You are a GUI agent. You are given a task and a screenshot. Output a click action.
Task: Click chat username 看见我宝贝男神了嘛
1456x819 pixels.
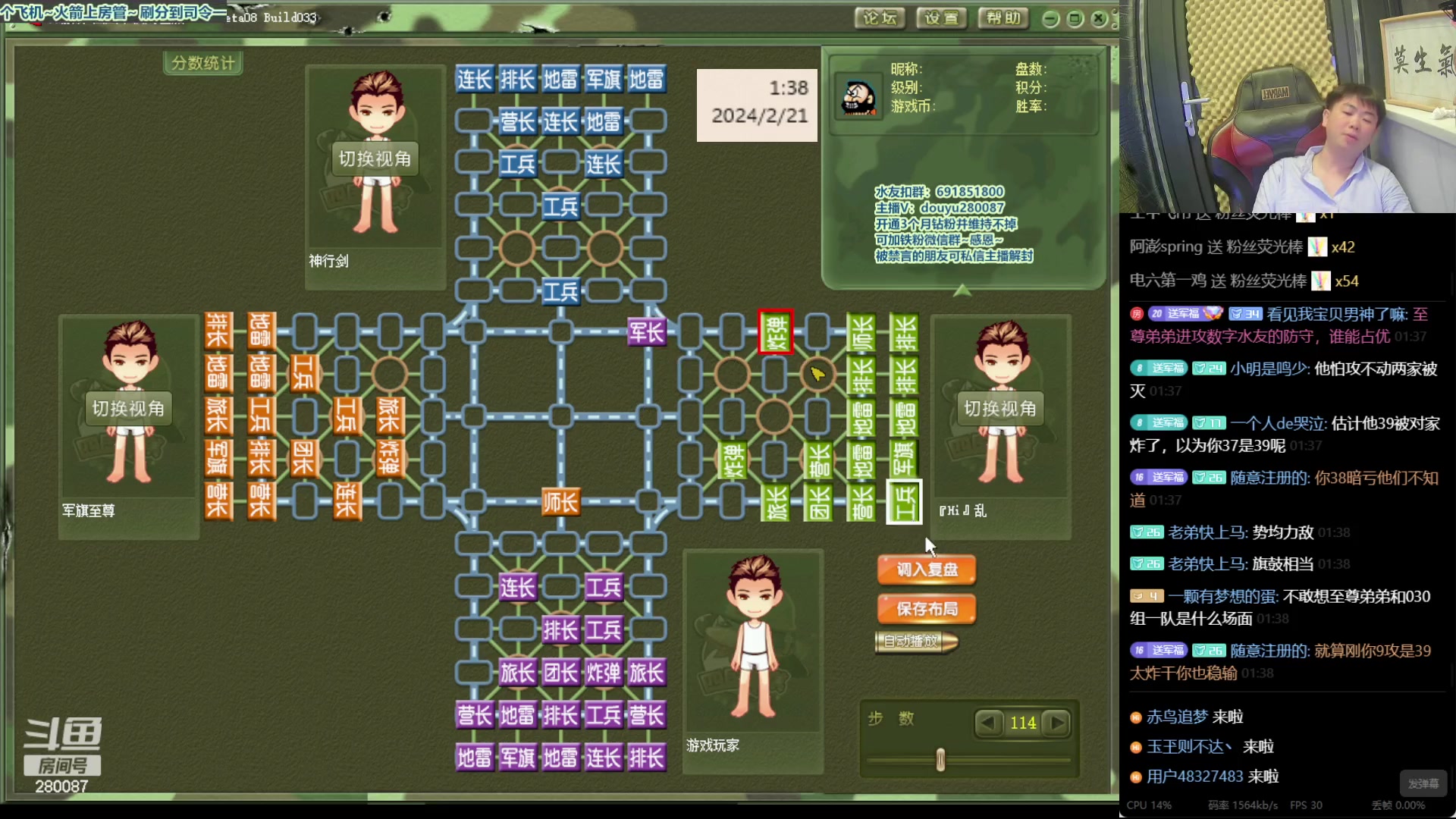[x=1338, y=314]
